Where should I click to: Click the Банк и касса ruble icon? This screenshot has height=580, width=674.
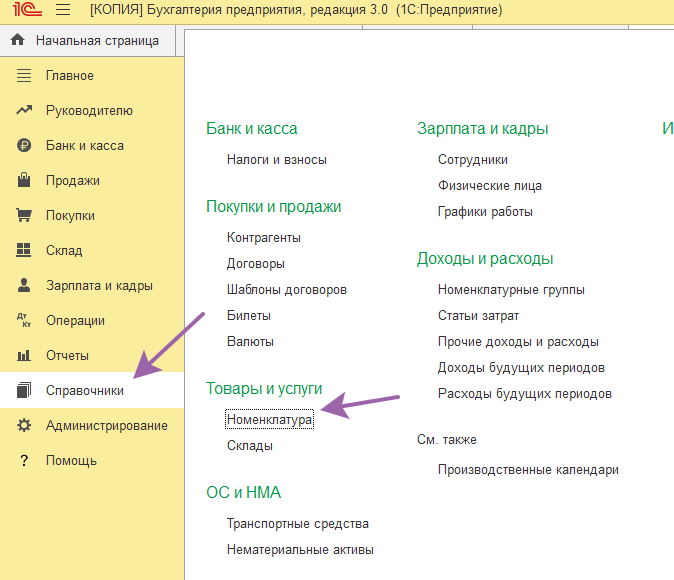click(25, 146)
